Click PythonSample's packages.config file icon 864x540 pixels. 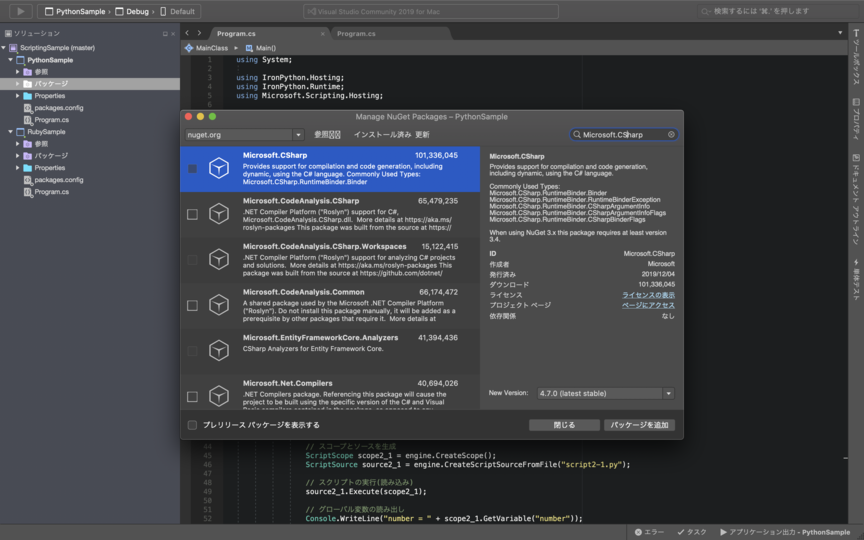point(28,108)
